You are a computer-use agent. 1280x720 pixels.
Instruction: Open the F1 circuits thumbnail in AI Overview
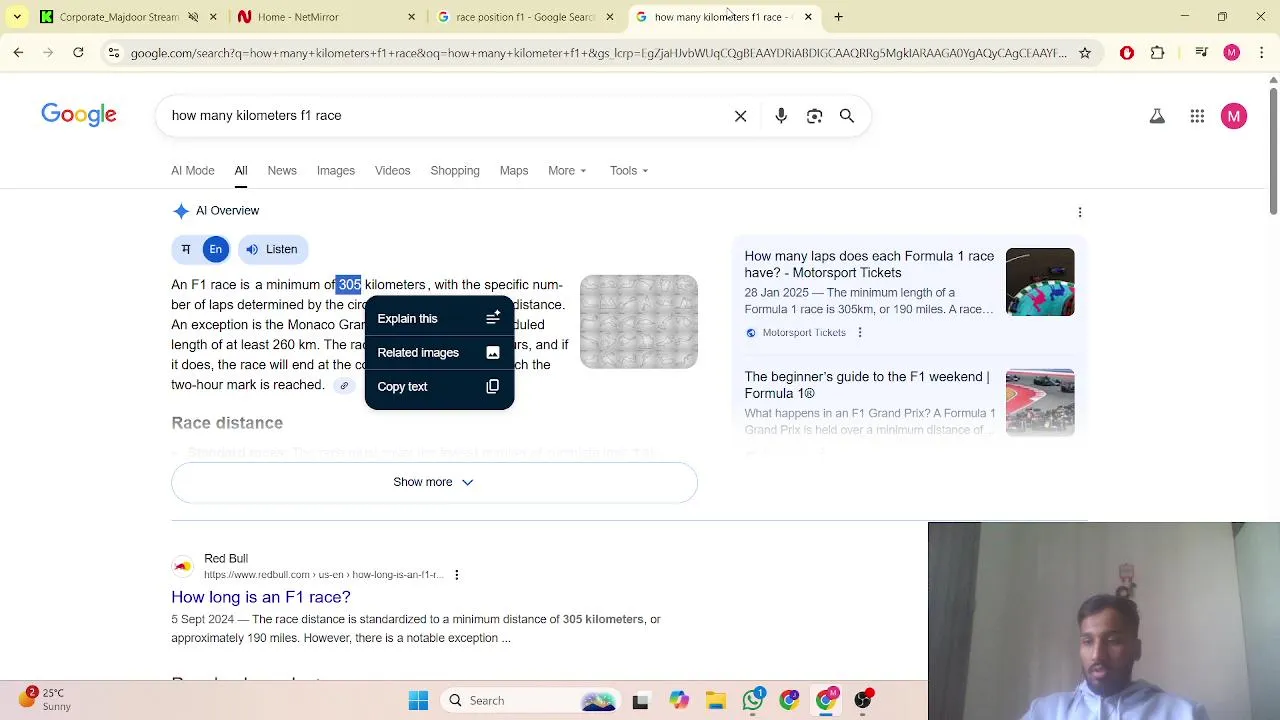(x=639, y=322)
